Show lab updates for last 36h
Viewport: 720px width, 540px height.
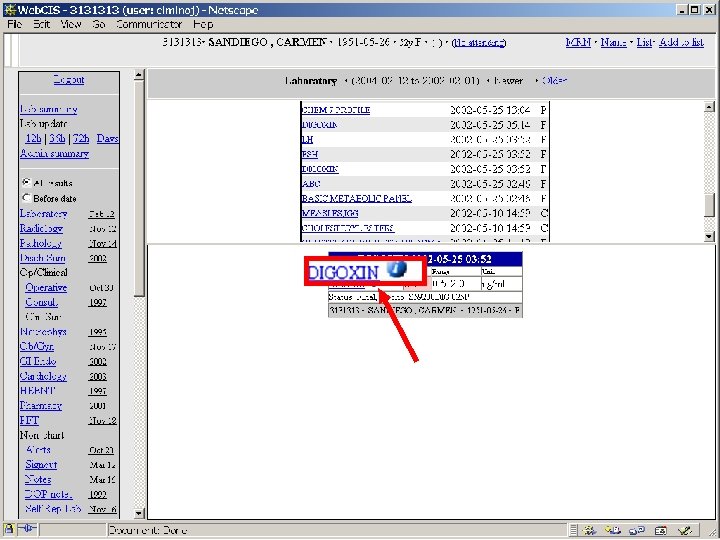click(57, 138)
